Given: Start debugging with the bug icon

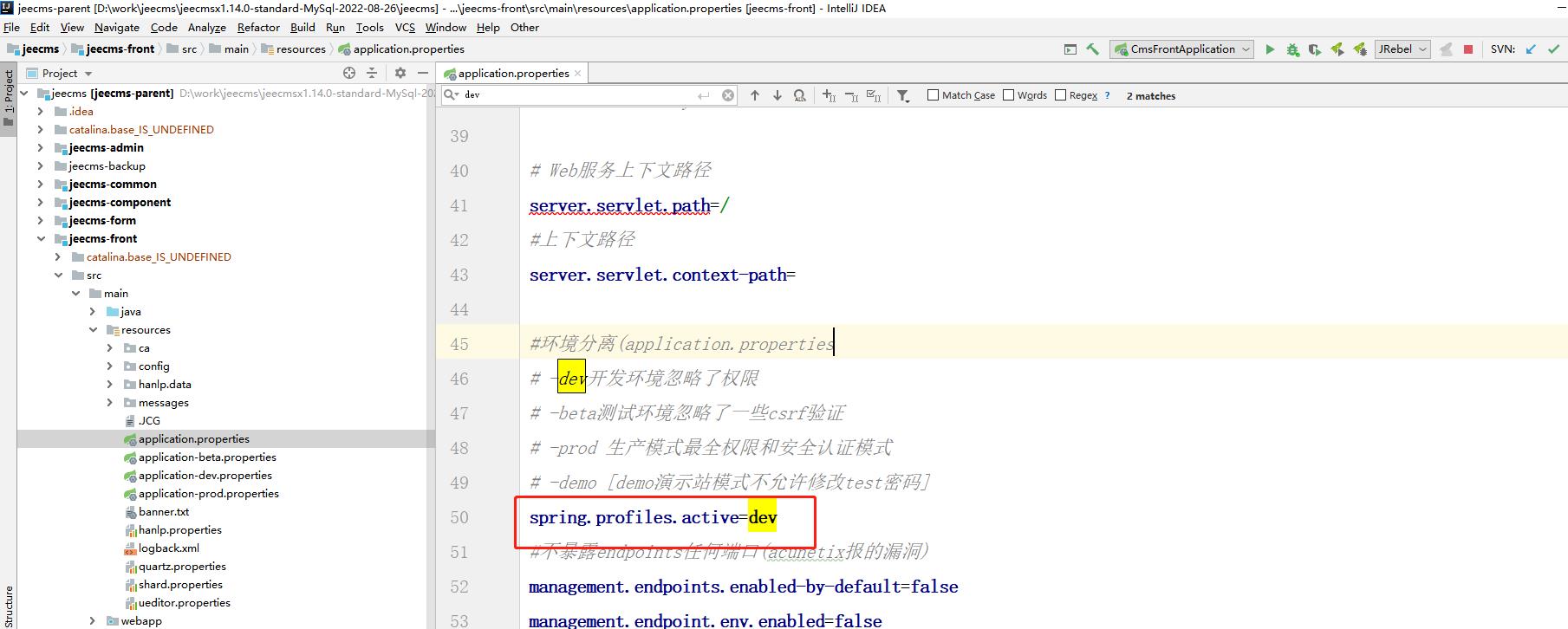Looking at the screenshot, I should click(1292, 49).
